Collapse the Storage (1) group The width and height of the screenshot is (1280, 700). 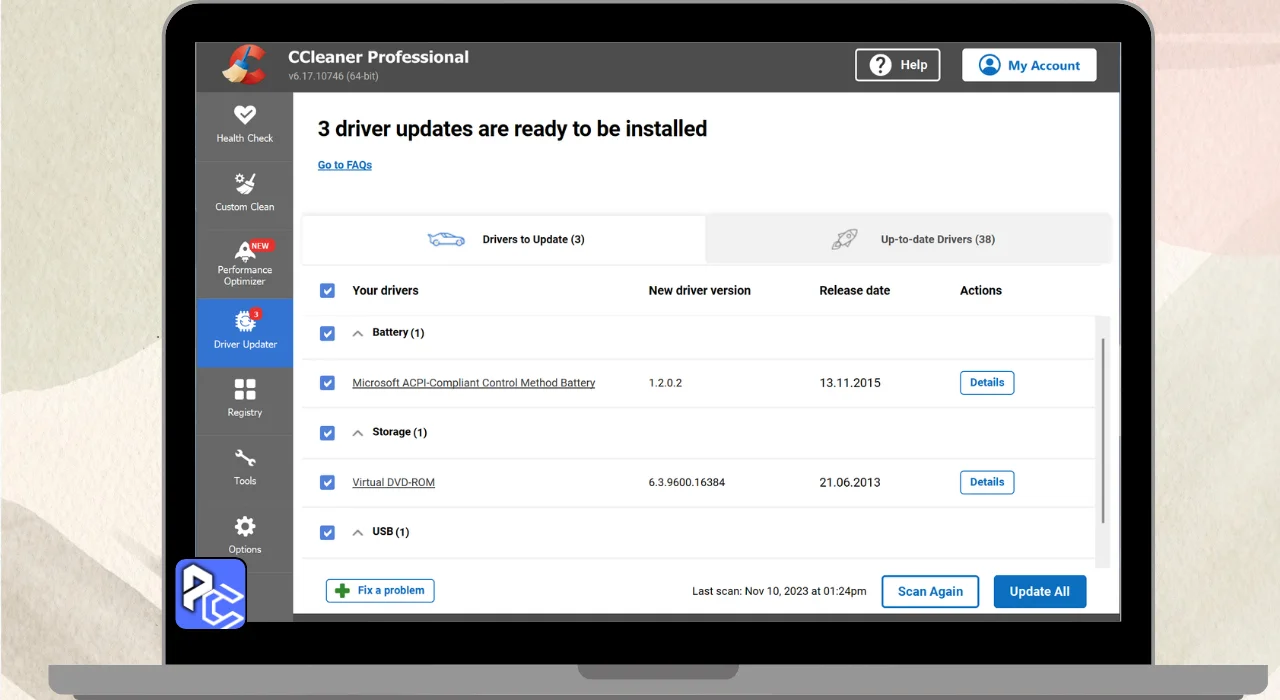pos(358,433)
